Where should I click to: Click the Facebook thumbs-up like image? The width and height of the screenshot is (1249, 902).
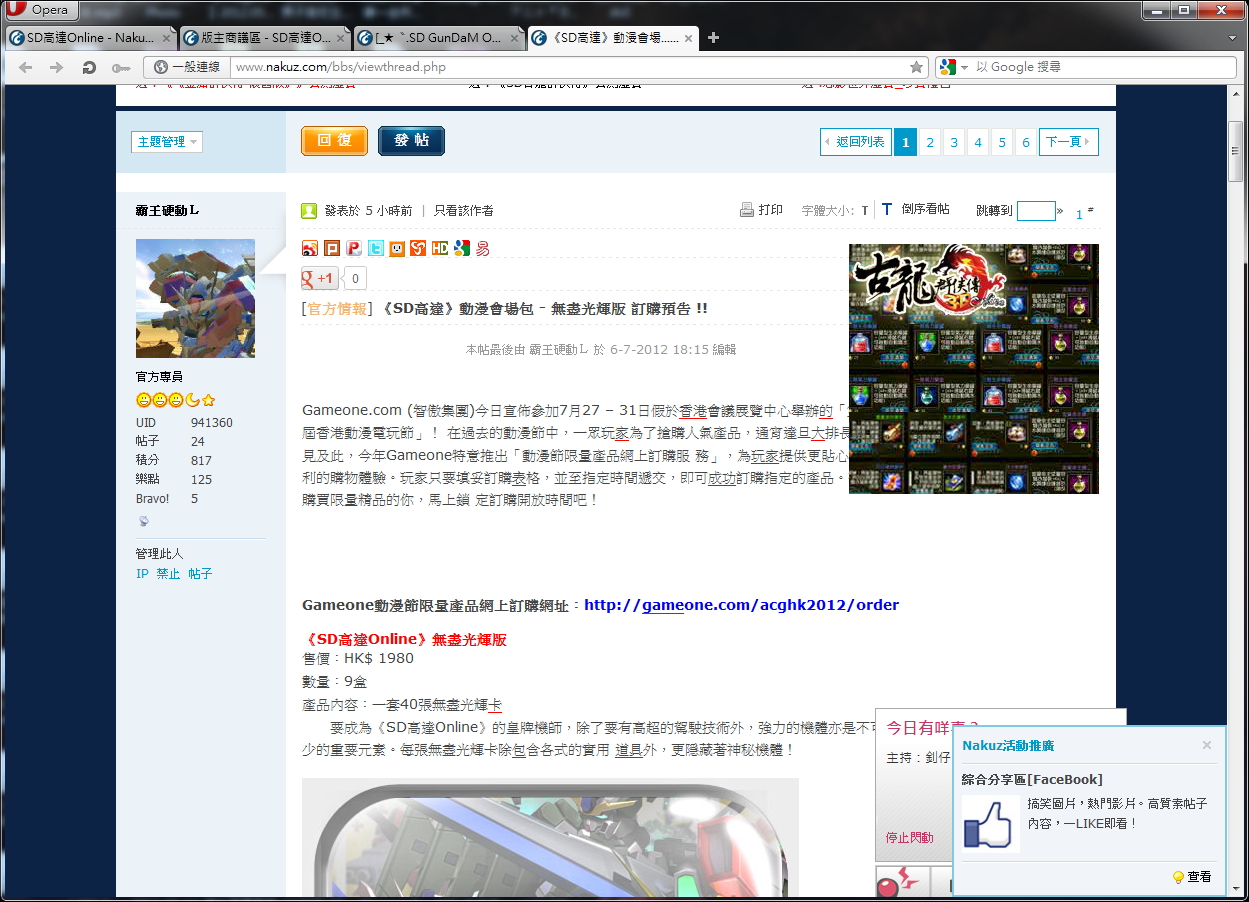click(991, 824)
